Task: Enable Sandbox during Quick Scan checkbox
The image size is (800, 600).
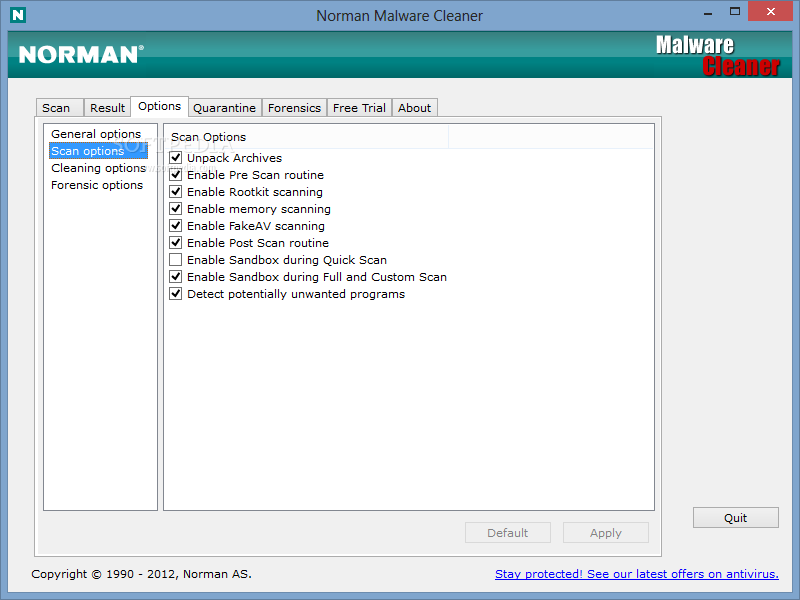Action: tap(176, 260)
